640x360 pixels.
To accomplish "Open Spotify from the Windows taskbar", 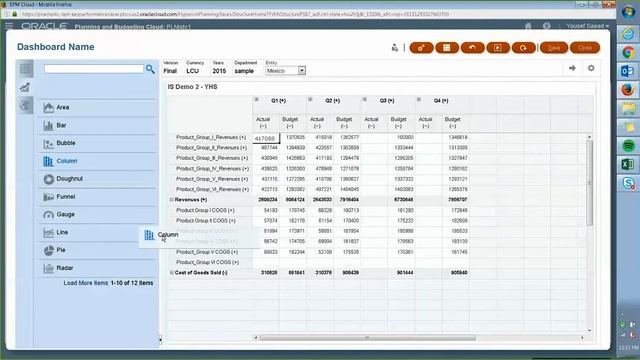I will click(628, 146).
